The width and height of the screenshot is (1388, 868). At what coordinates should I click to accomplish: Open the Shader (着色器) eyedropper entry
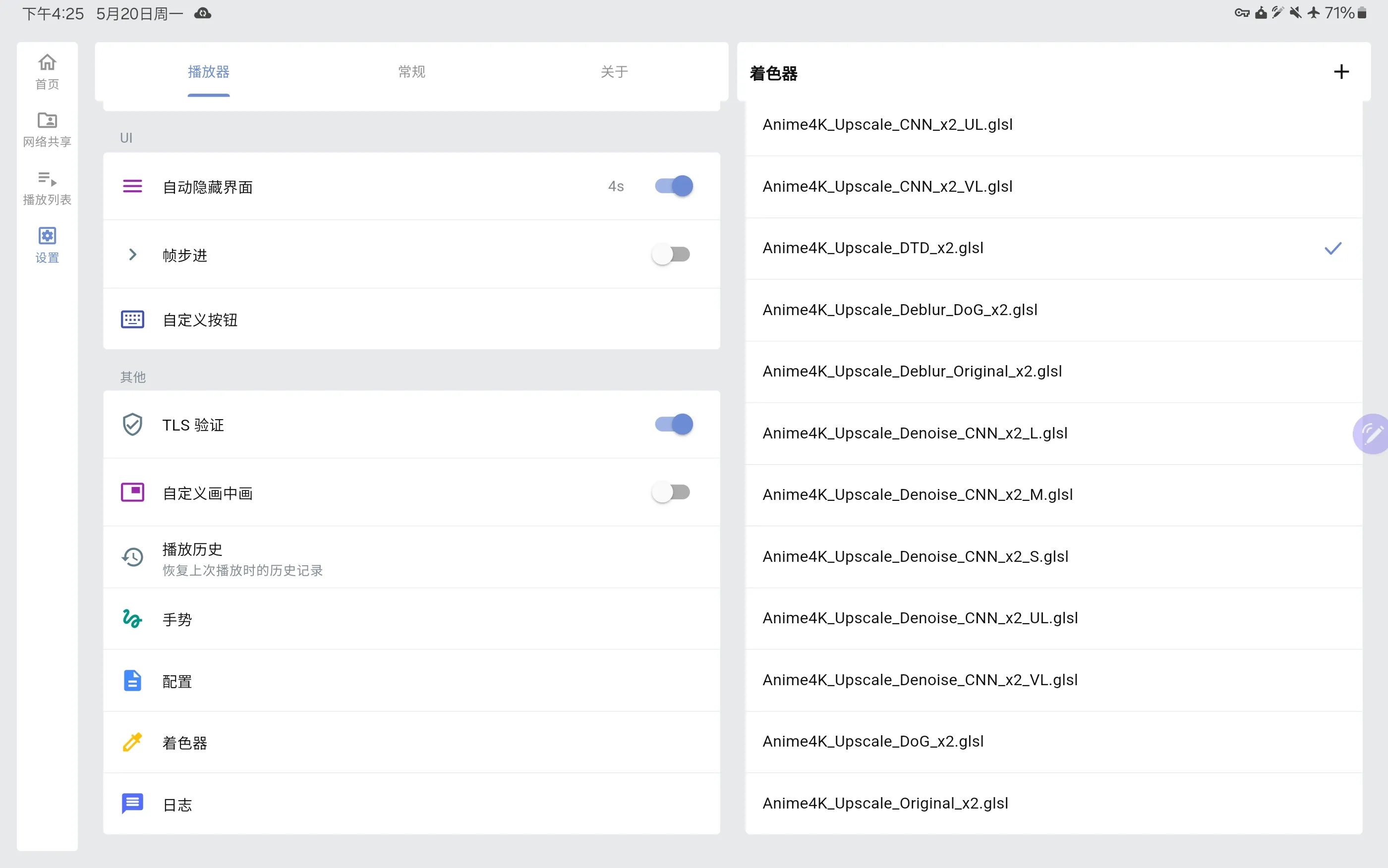click(x=133, y=742)
